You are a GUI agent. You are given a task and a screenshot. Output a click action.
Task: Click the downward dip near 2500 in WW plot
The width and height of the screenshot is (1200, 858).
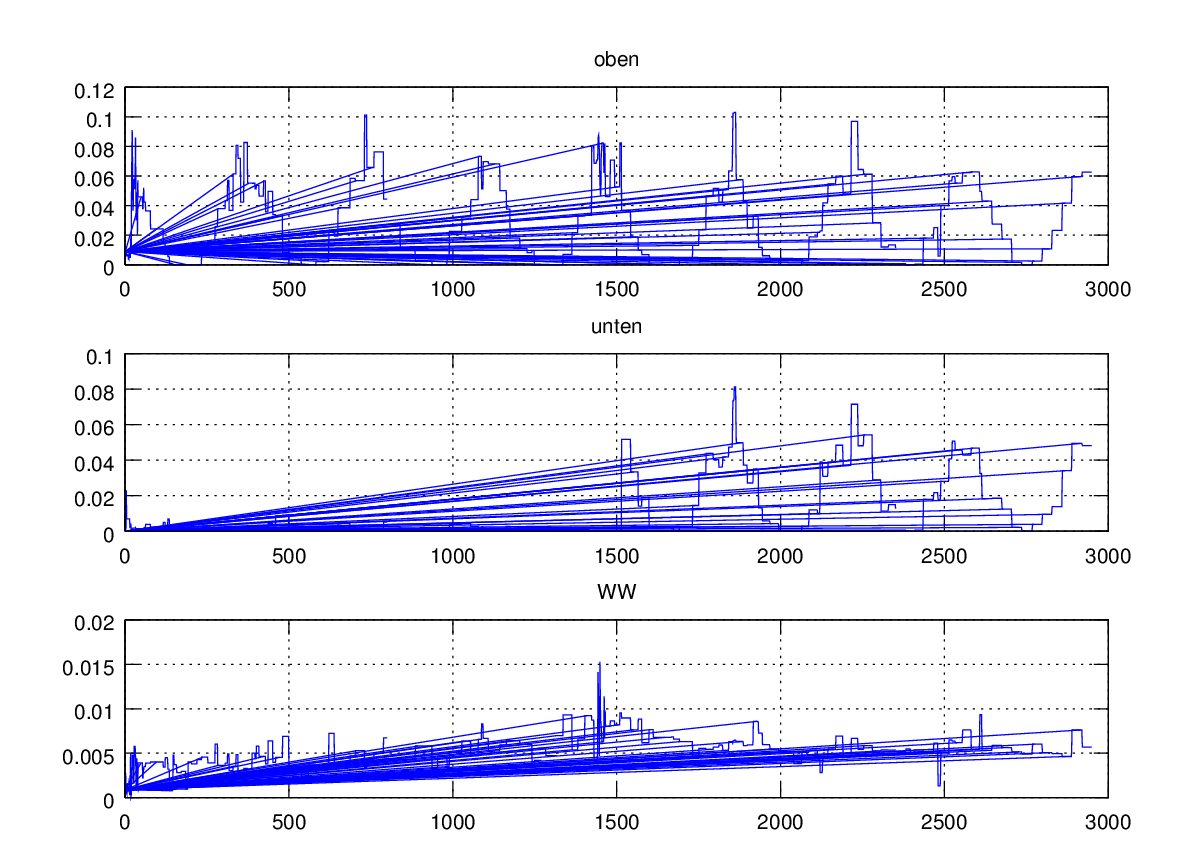click(939, 783)
